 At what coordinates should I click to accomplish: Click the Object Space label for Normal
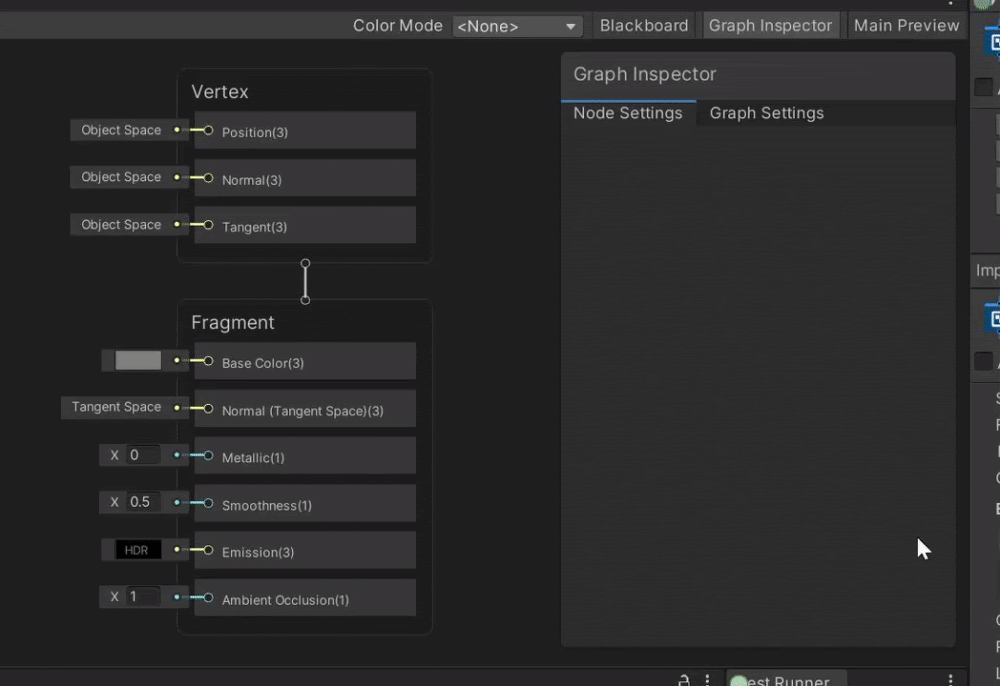pos(121,177)
